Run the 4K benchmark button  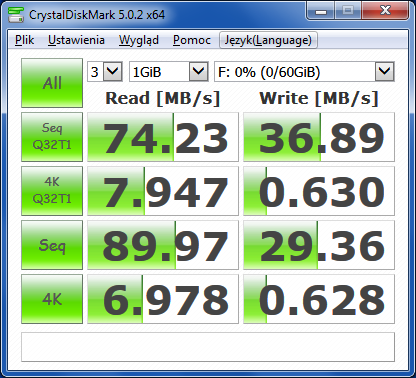point(52,299)
